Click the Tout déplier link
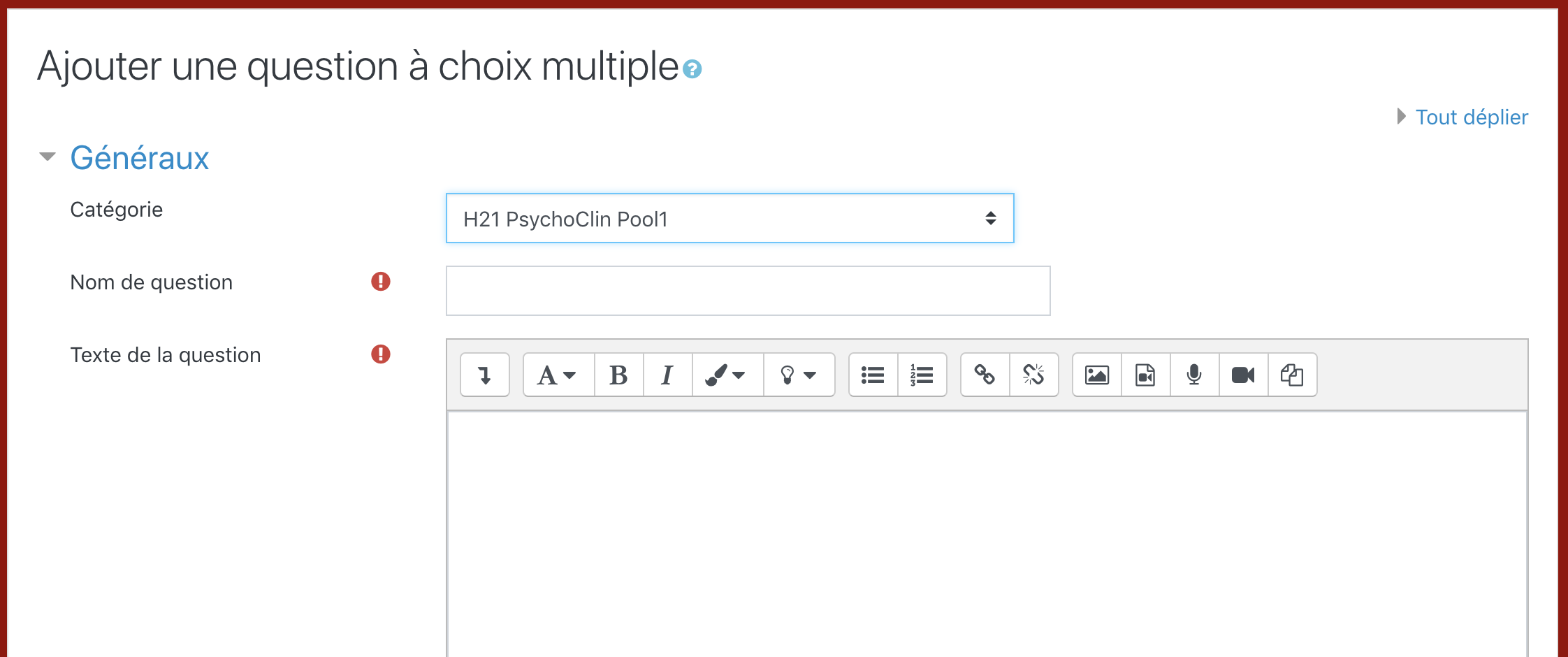 1471,117
